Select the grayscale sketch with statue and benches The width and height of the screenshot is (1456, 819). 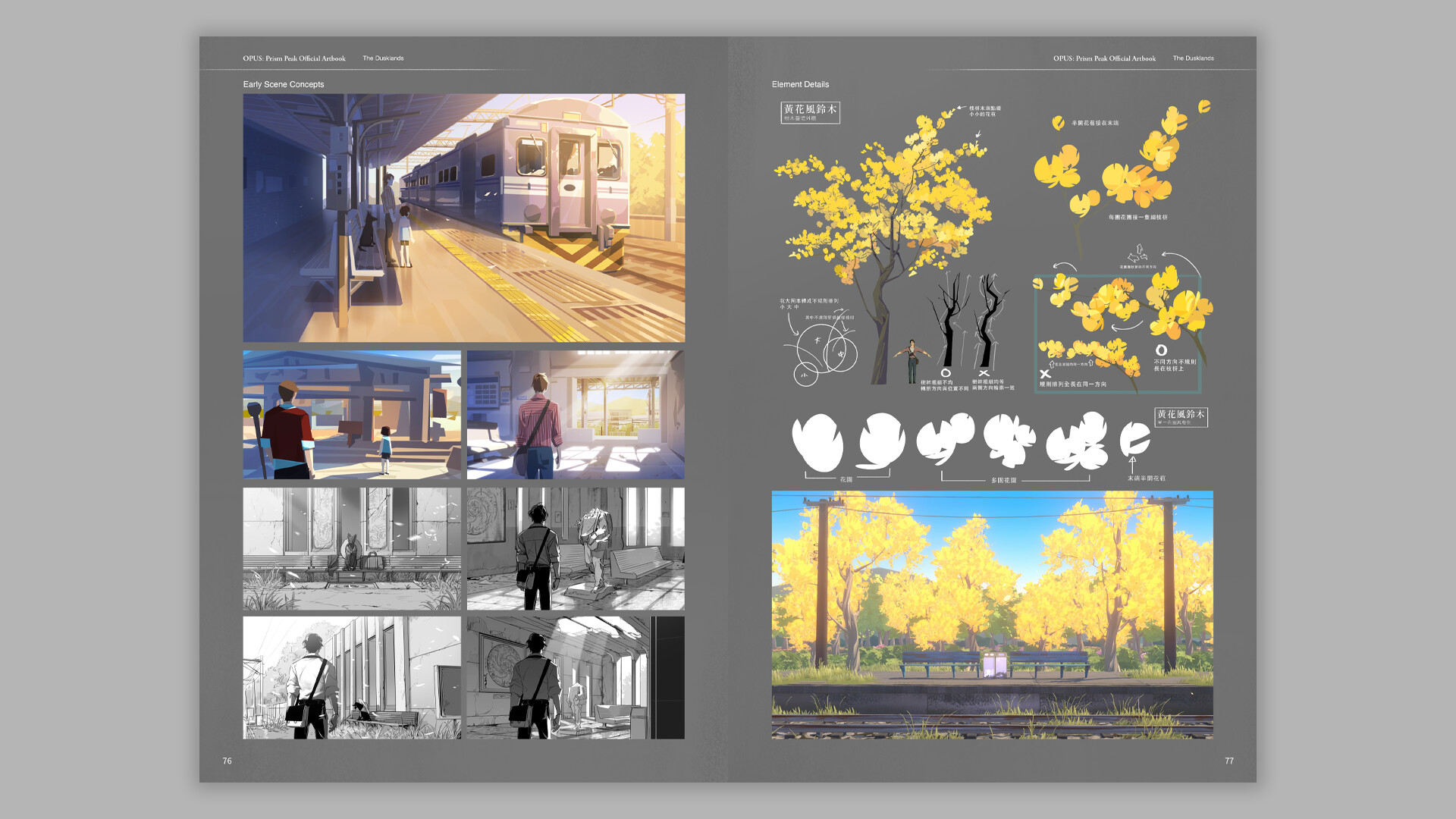click(x=575, y=548)
